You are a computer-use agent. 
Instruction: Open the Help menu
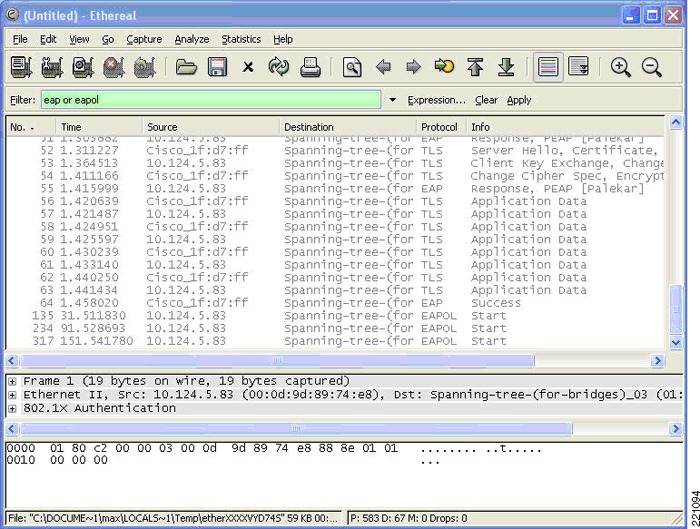tap(283, 39)
